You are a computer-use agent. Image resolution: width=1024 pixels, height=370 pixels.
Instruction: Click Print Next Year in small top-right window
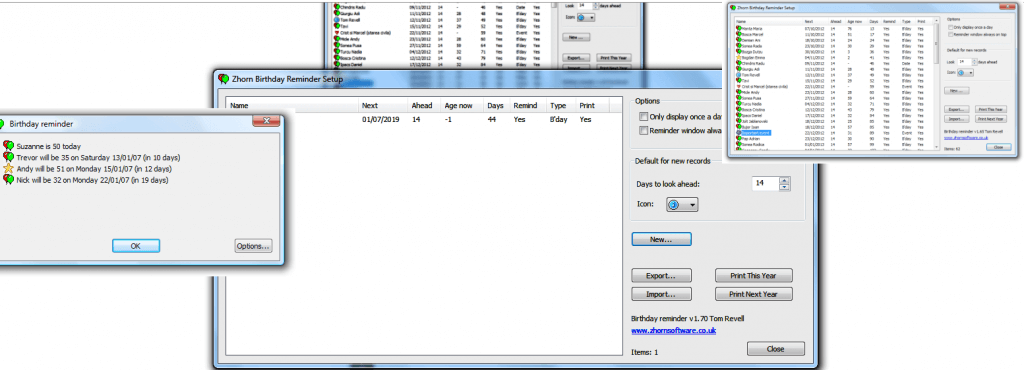[x=991, y=119]
